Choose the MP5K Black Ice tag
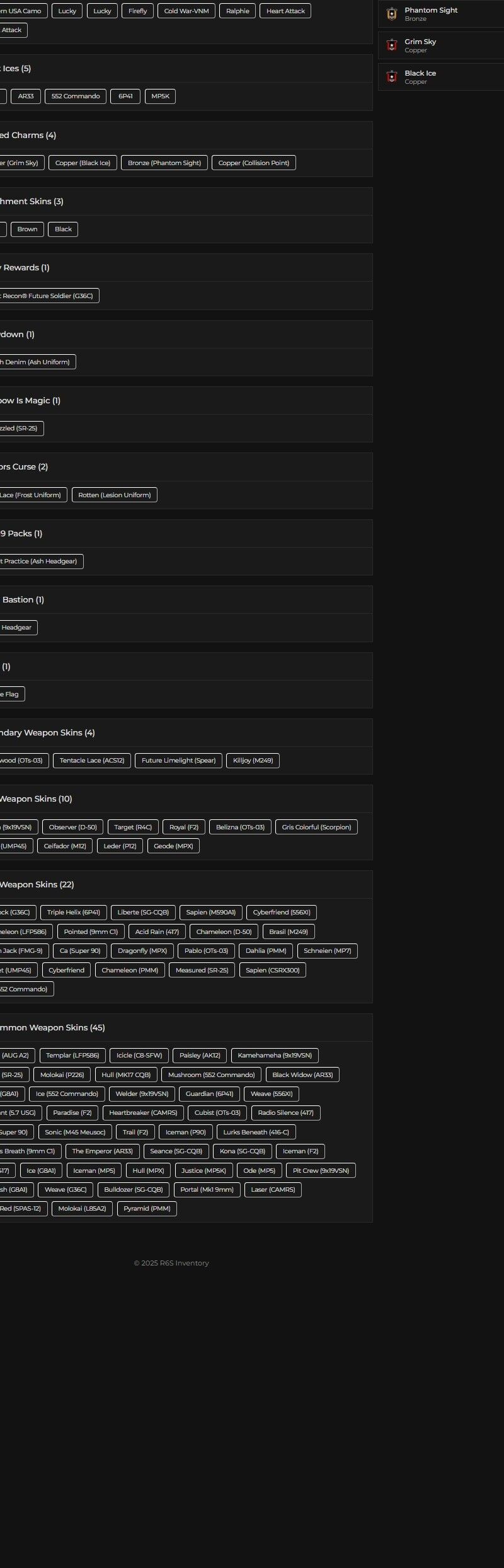This screenshot has height=1568, width=504. click(x=160, y=96)
